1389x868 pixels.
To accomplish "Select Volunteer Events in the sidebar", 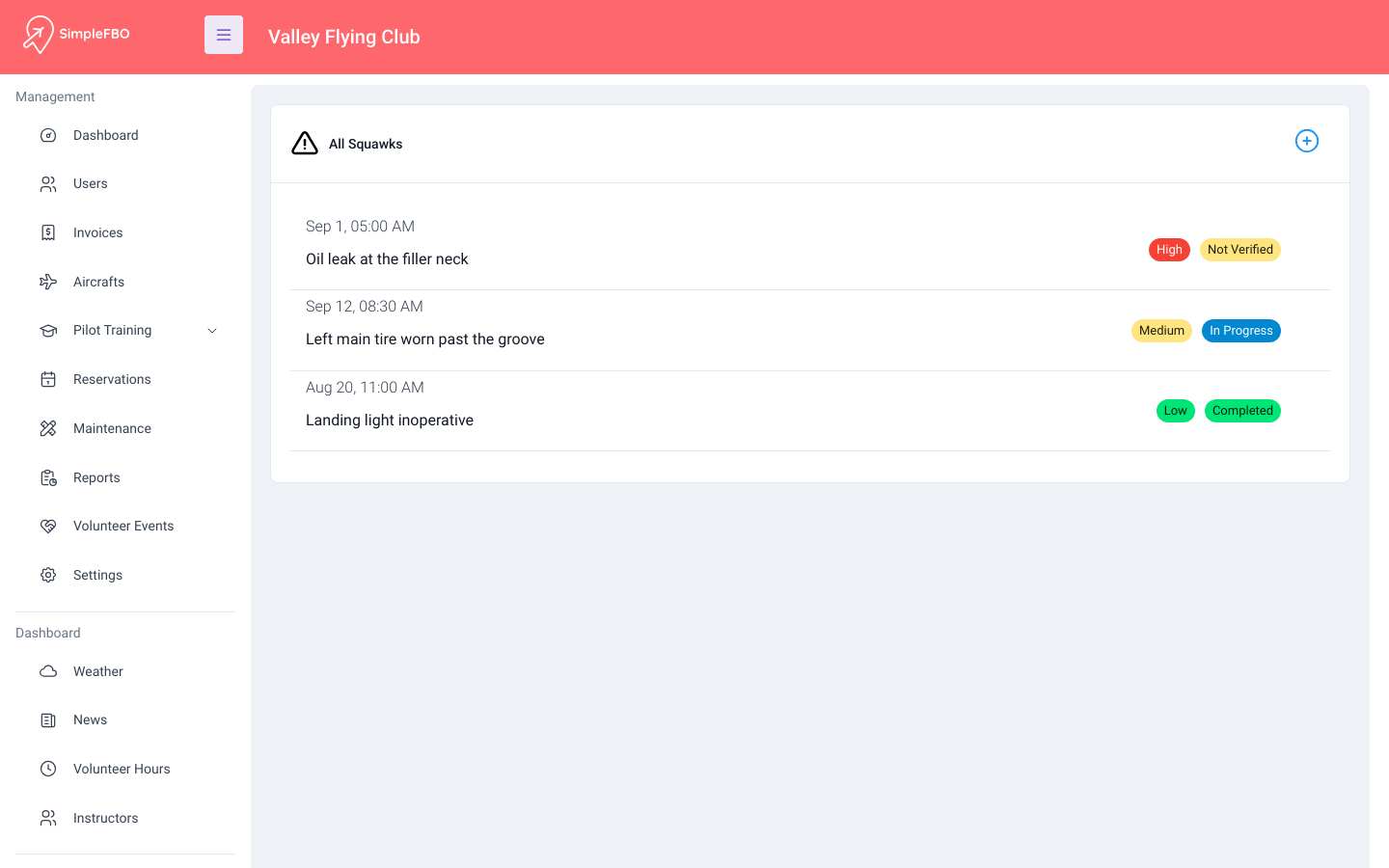I will coord(125,526).
